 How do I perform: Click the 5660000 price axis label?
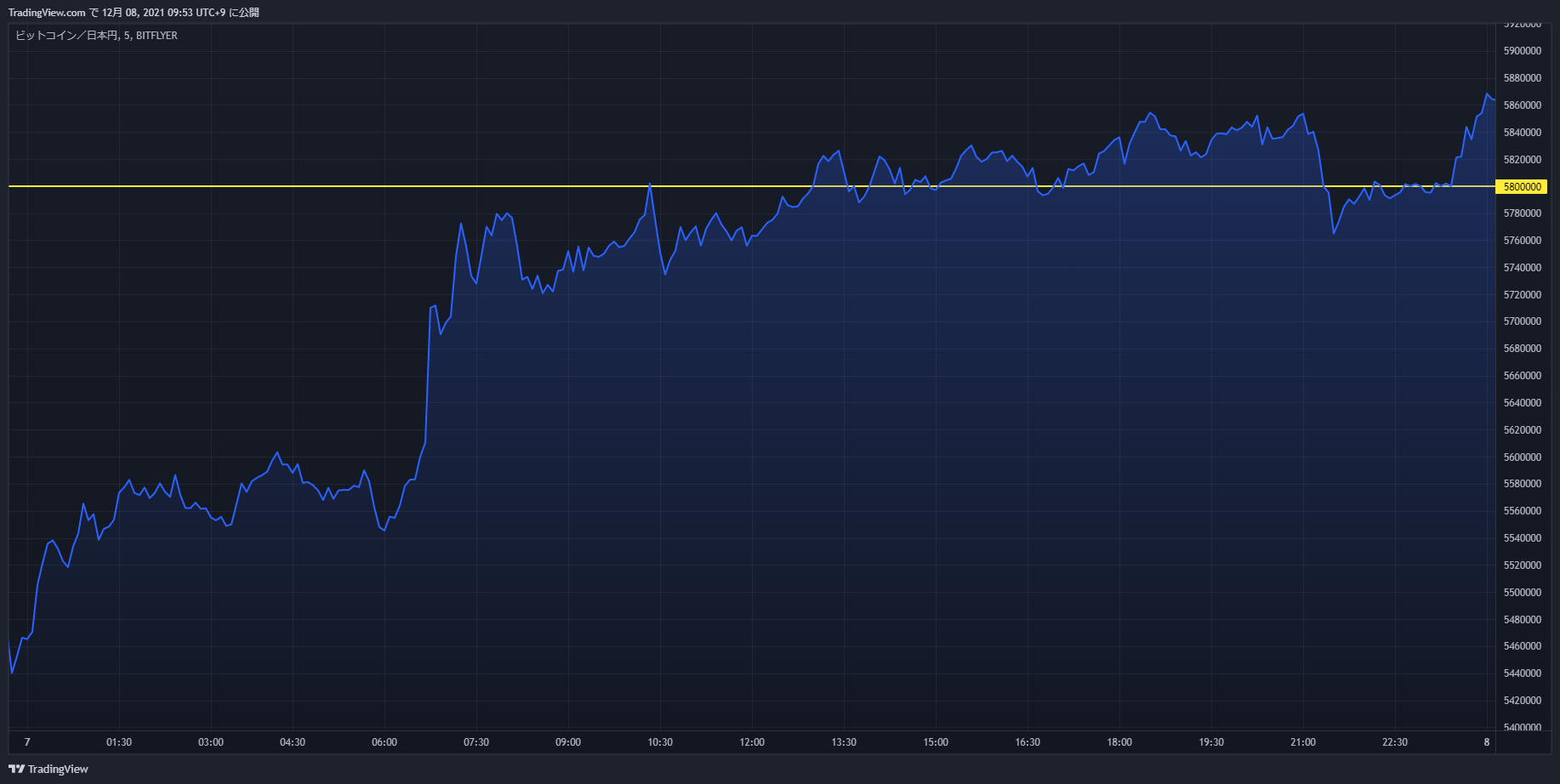[1523, 376]
